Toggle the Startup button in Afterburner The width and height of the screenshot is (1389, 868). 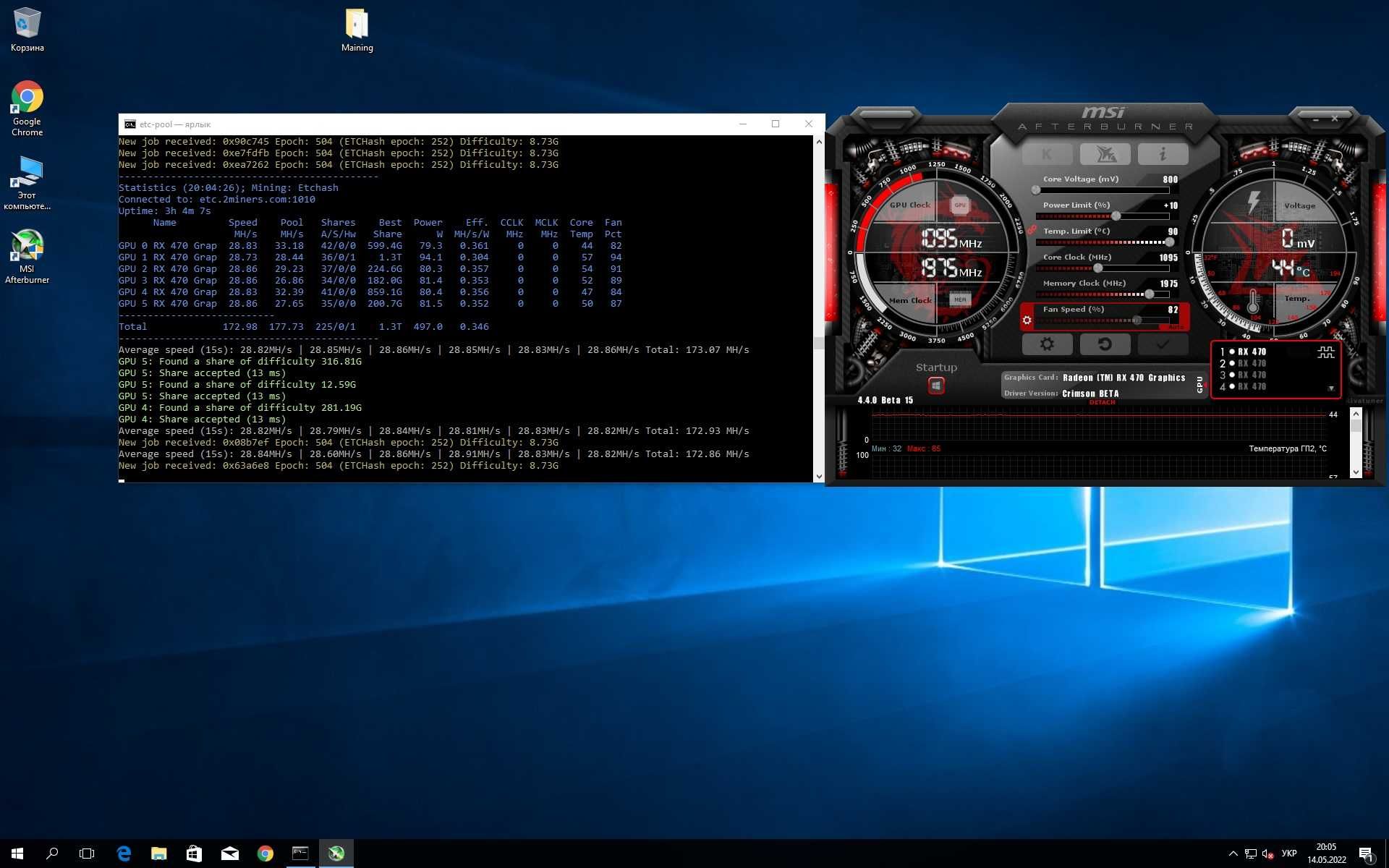pos(935,384)
